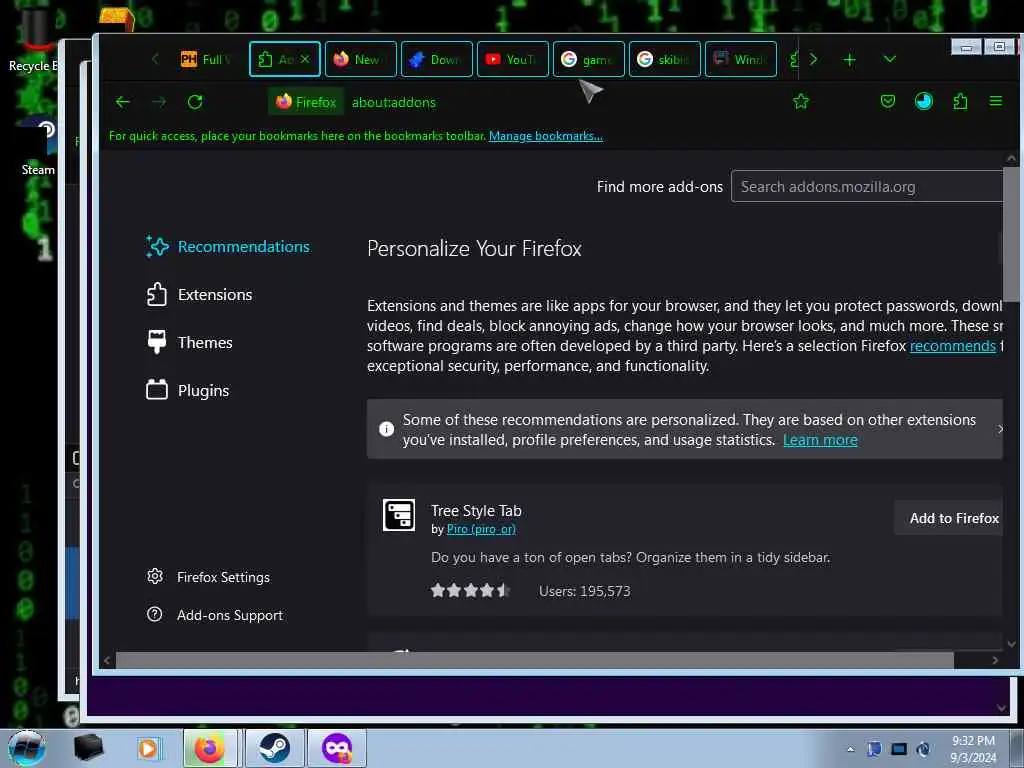This screenshot has height=768, width=1024.
Task: Click the scroll down arrow of page
Action: click(x=1011, y=645)
